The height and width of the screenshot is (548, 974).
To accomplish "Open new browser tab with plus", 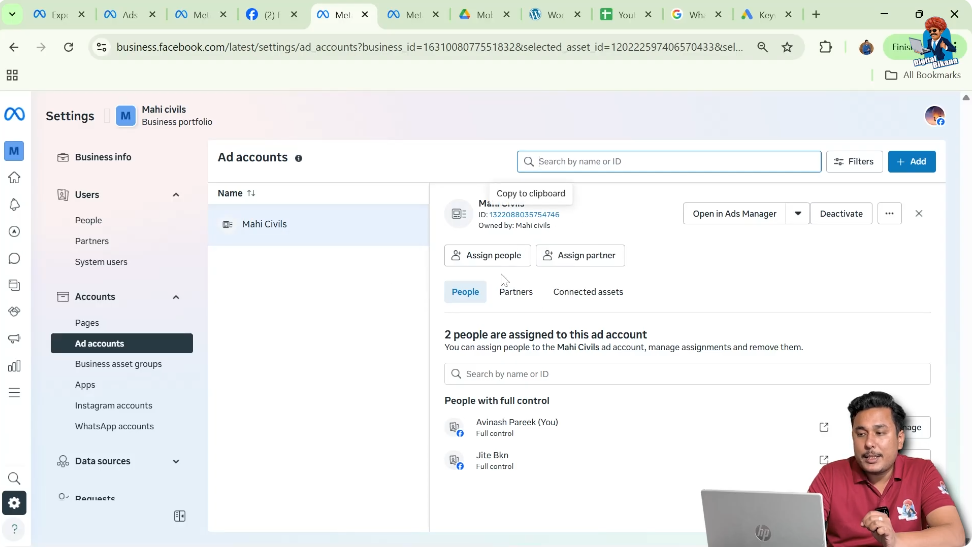I will pyautogui.click(x=816, y=14).
